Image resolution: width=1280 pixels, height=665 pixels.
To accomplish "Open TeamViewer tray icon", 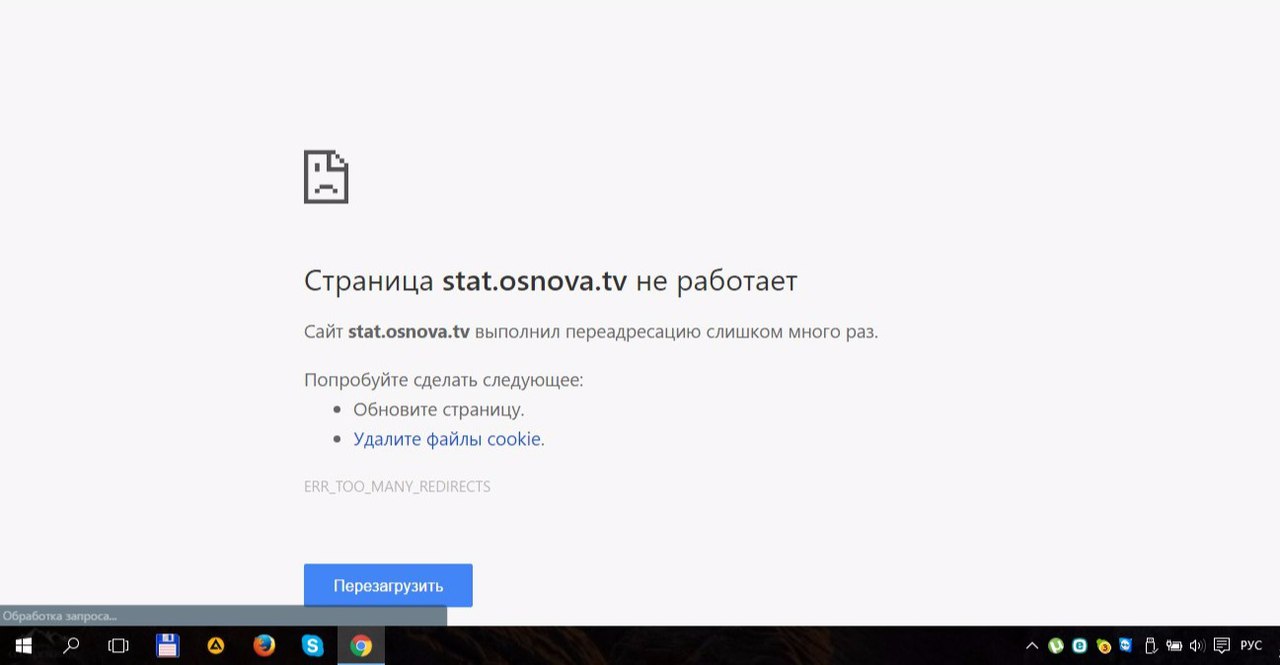I will pos(1126,646).
